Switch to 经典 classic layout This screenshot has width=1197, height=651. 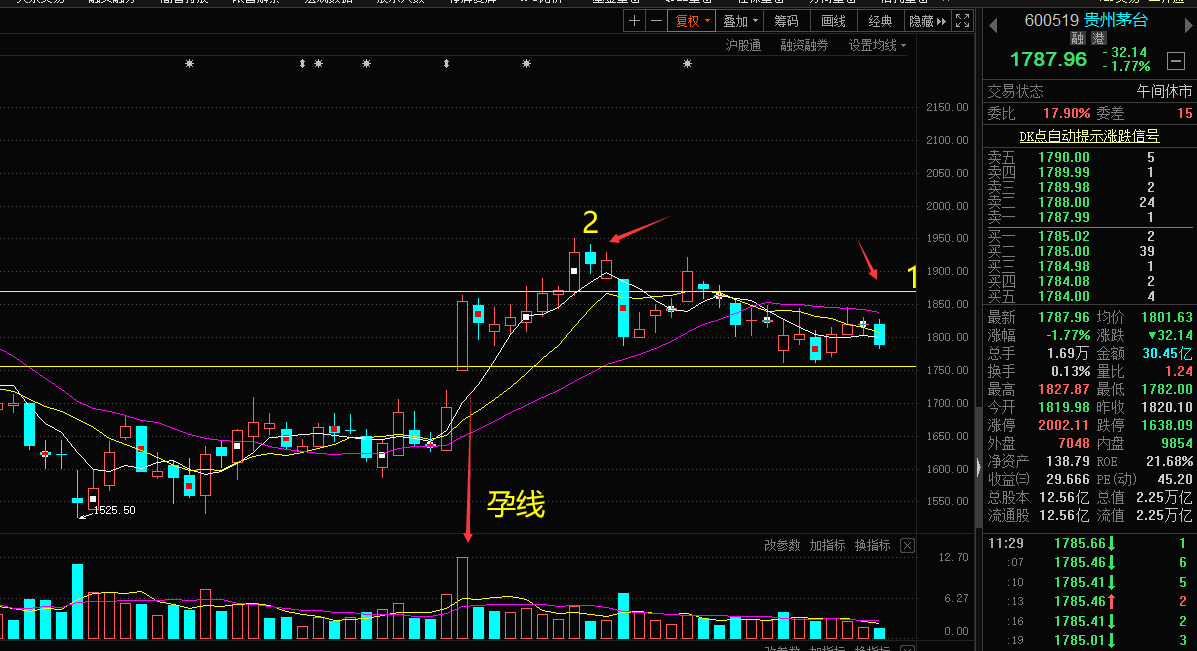coord(880,21)
